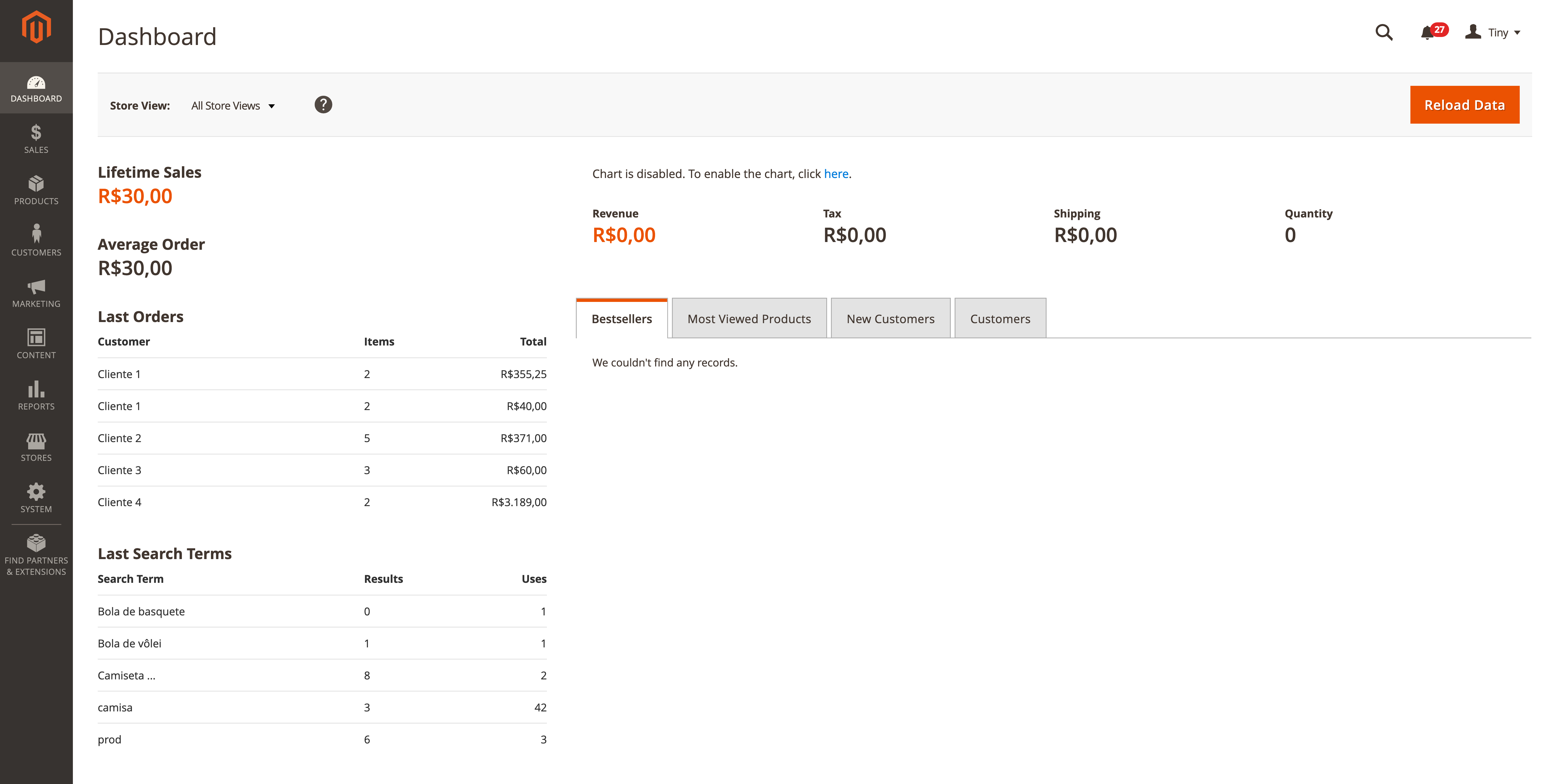Open the Cliente 3 order row
This screenshot has width=1557, height=784.
322,470
